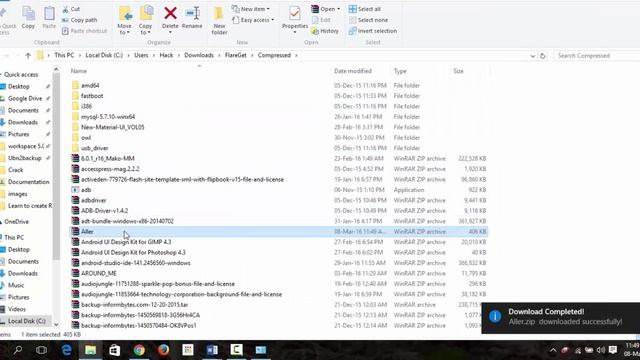Select the mysql-5.7.10-winx64 folder
The width and height of the screenshot is (640, 360).
(108, 117)
